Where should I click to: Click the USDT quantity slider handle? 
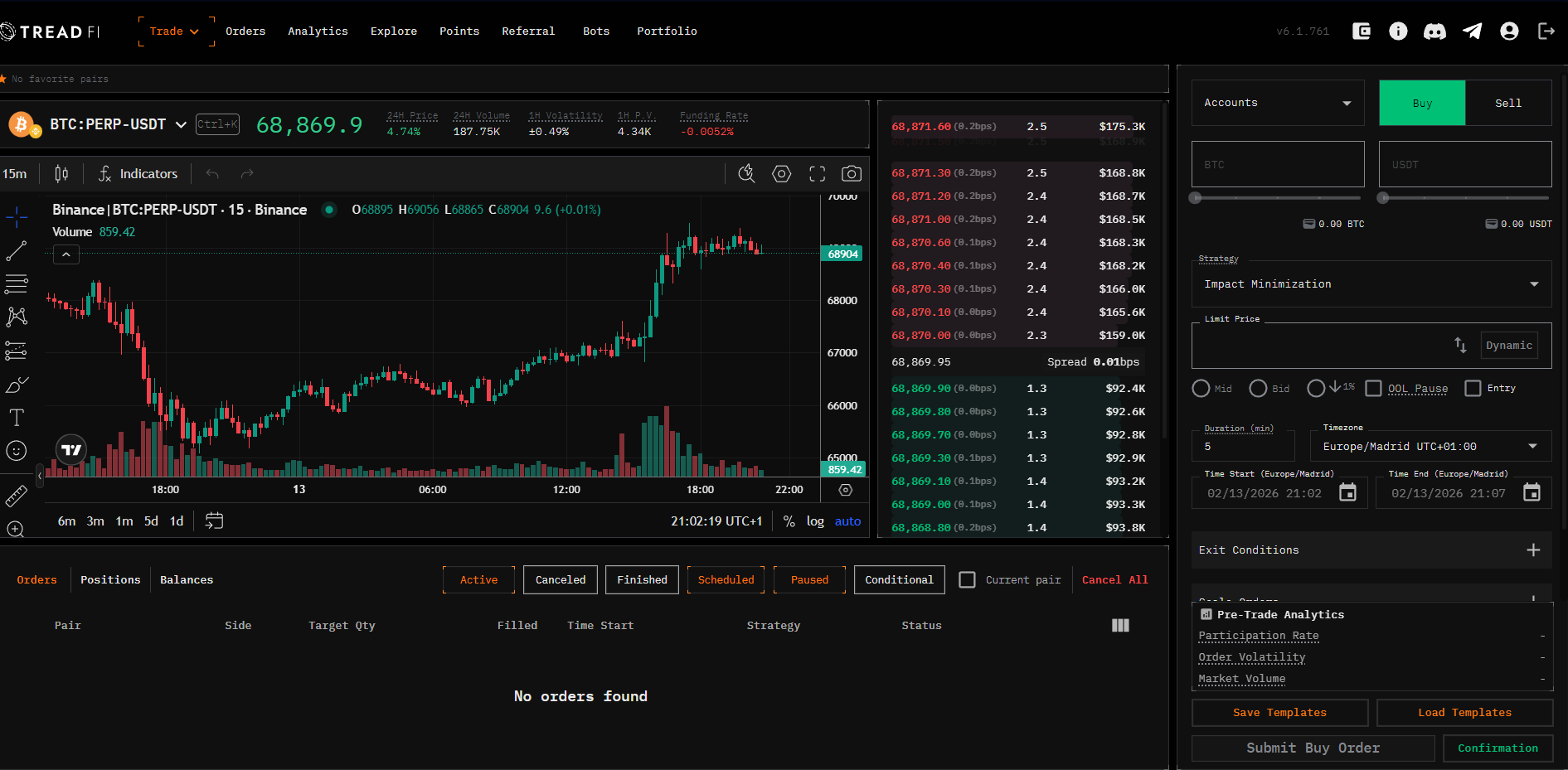tap(1383, 198)
